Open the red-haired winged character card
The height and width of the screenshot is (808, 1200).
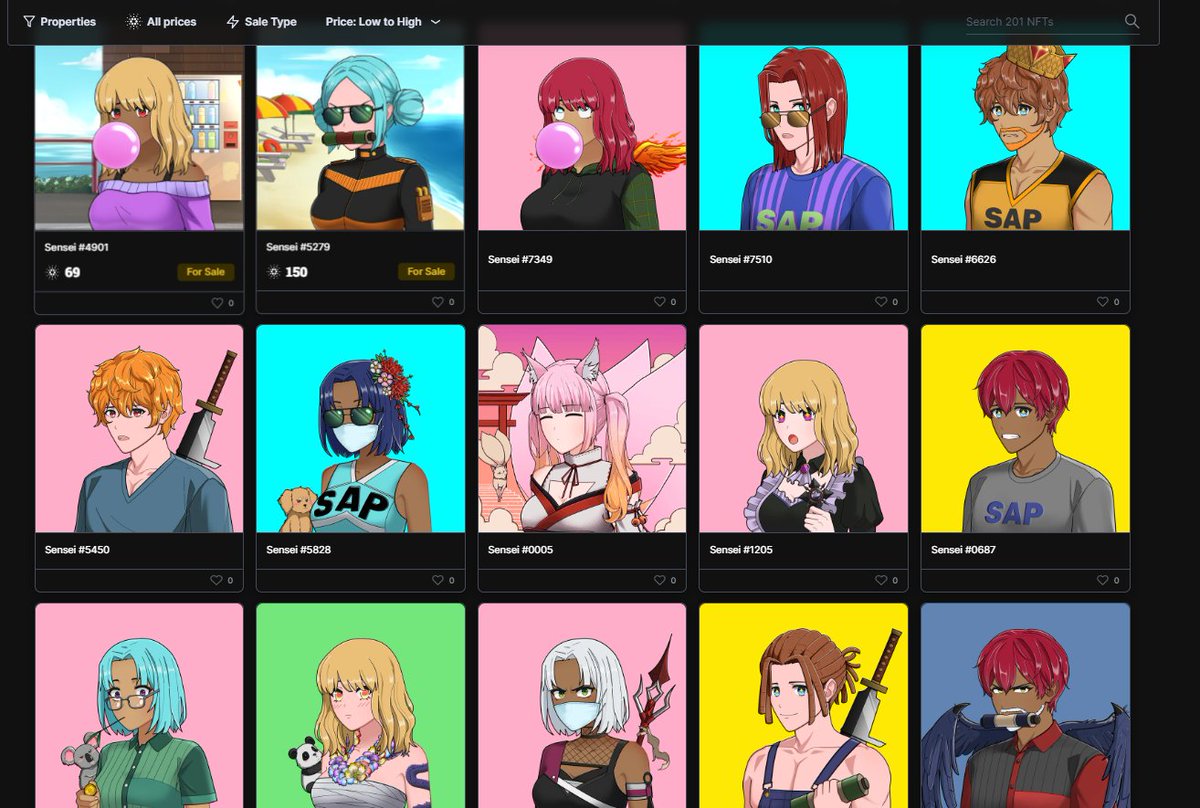(1025, 705)
